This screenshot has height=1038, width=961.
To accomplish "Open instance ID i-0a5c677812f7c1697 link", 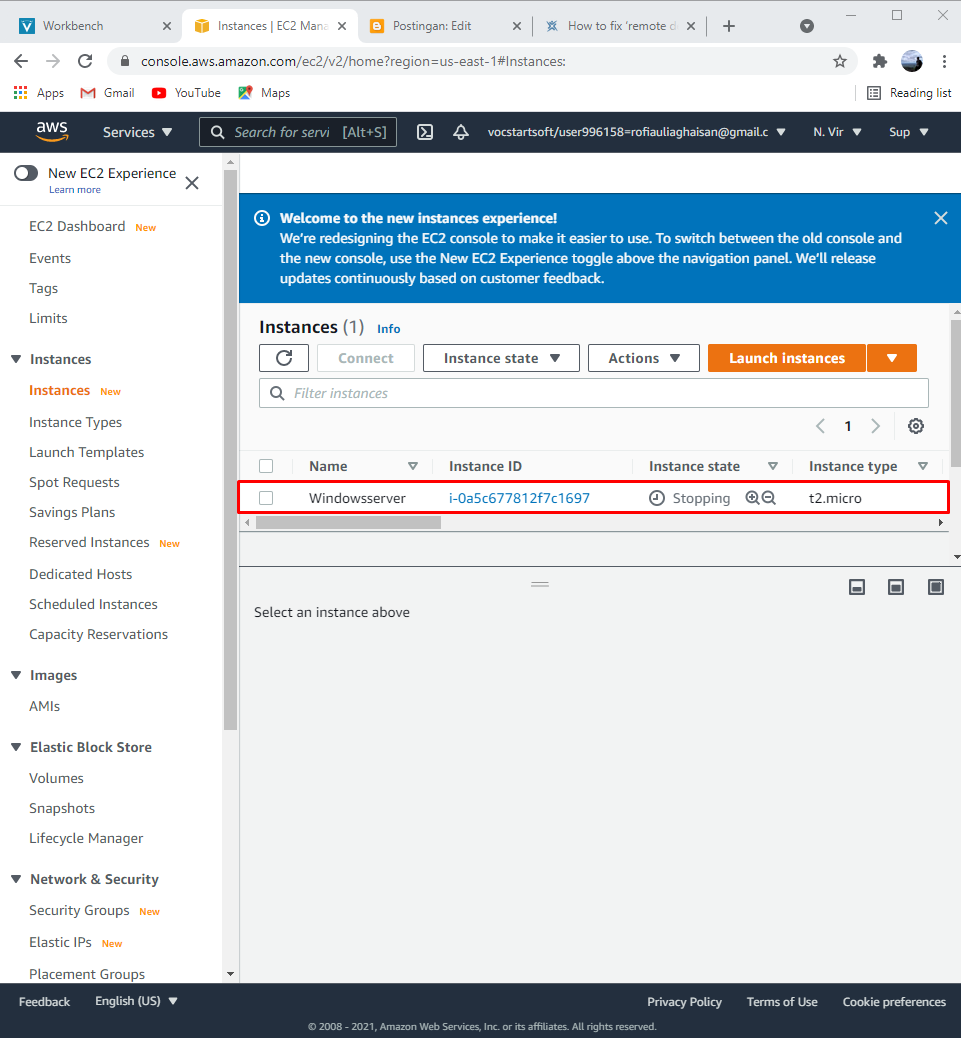I will (x=519, y=498).
